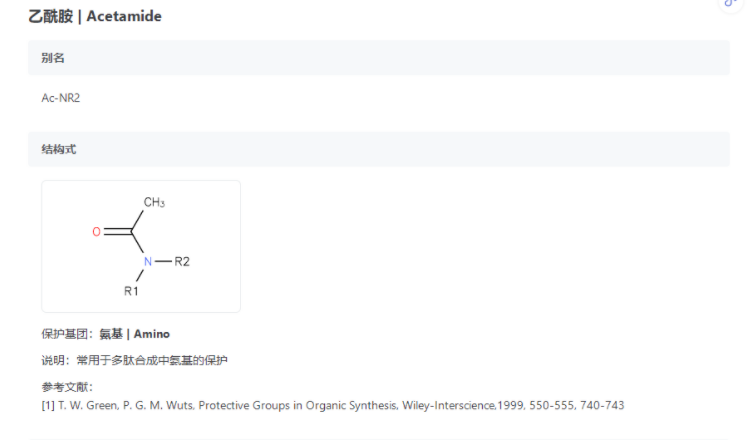The width and height of the screenshot is (749, 444).
Task: Click the red oxygen atom in structure
Action: [x=96, y=232]
